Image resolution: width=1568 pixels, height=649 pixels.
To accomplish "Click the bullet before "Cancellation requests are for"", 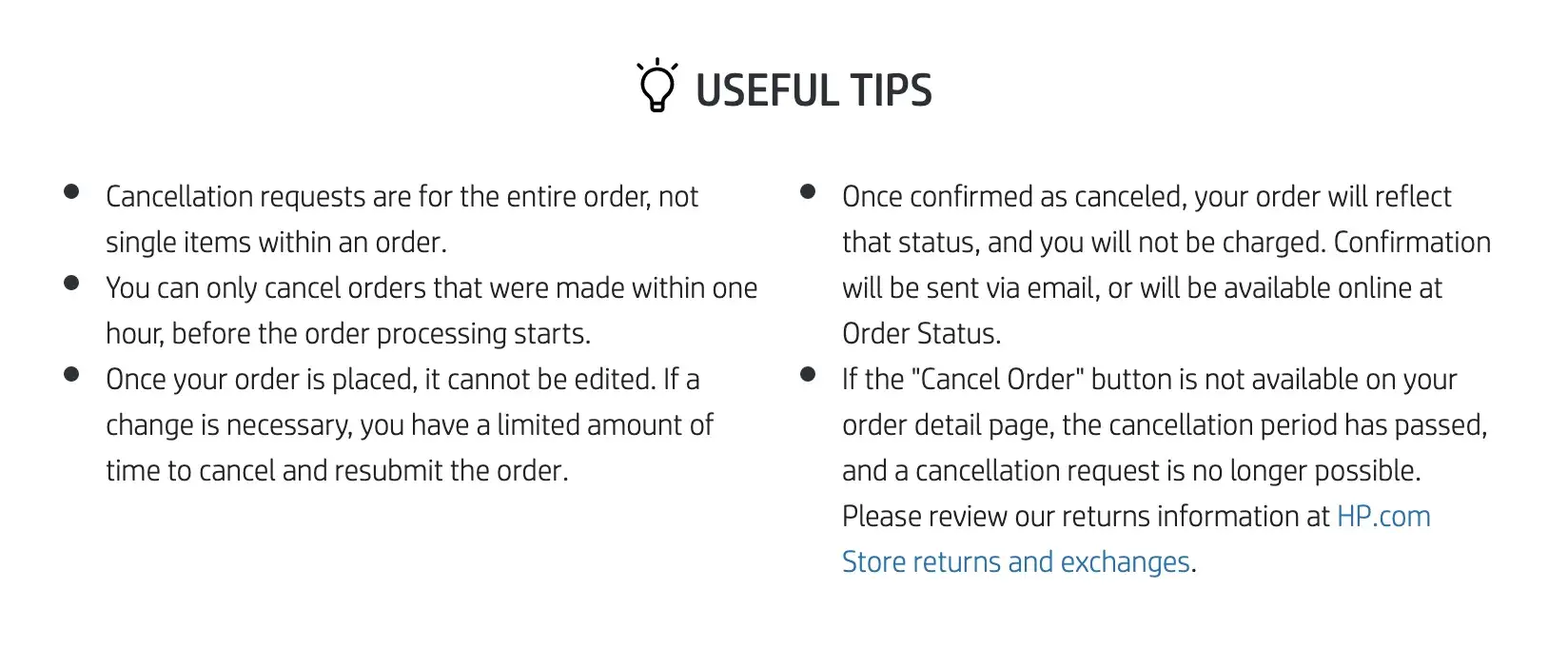I will point(71,192).
